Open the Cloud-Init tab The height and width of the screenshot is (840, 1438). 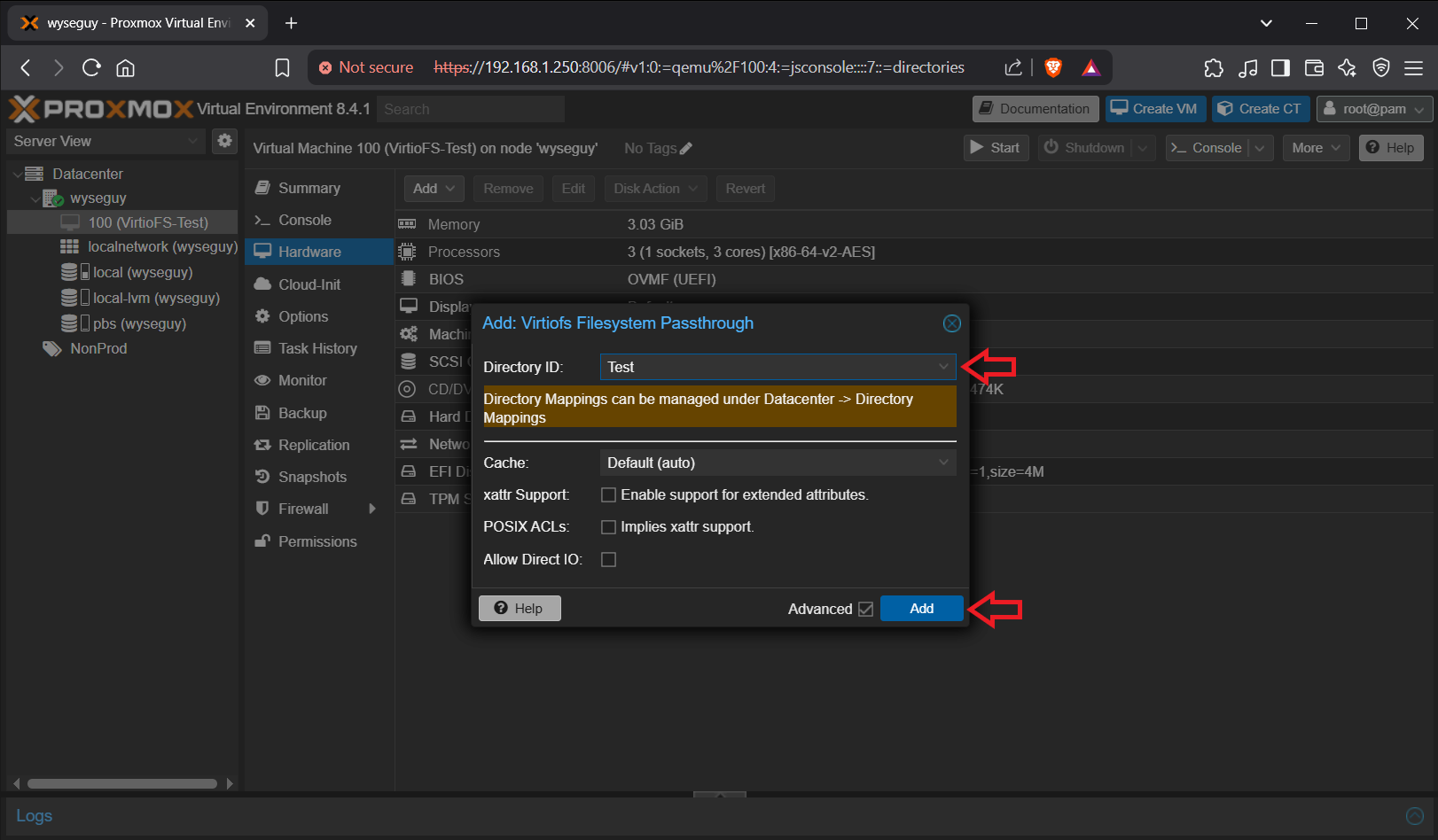(319, 284)
